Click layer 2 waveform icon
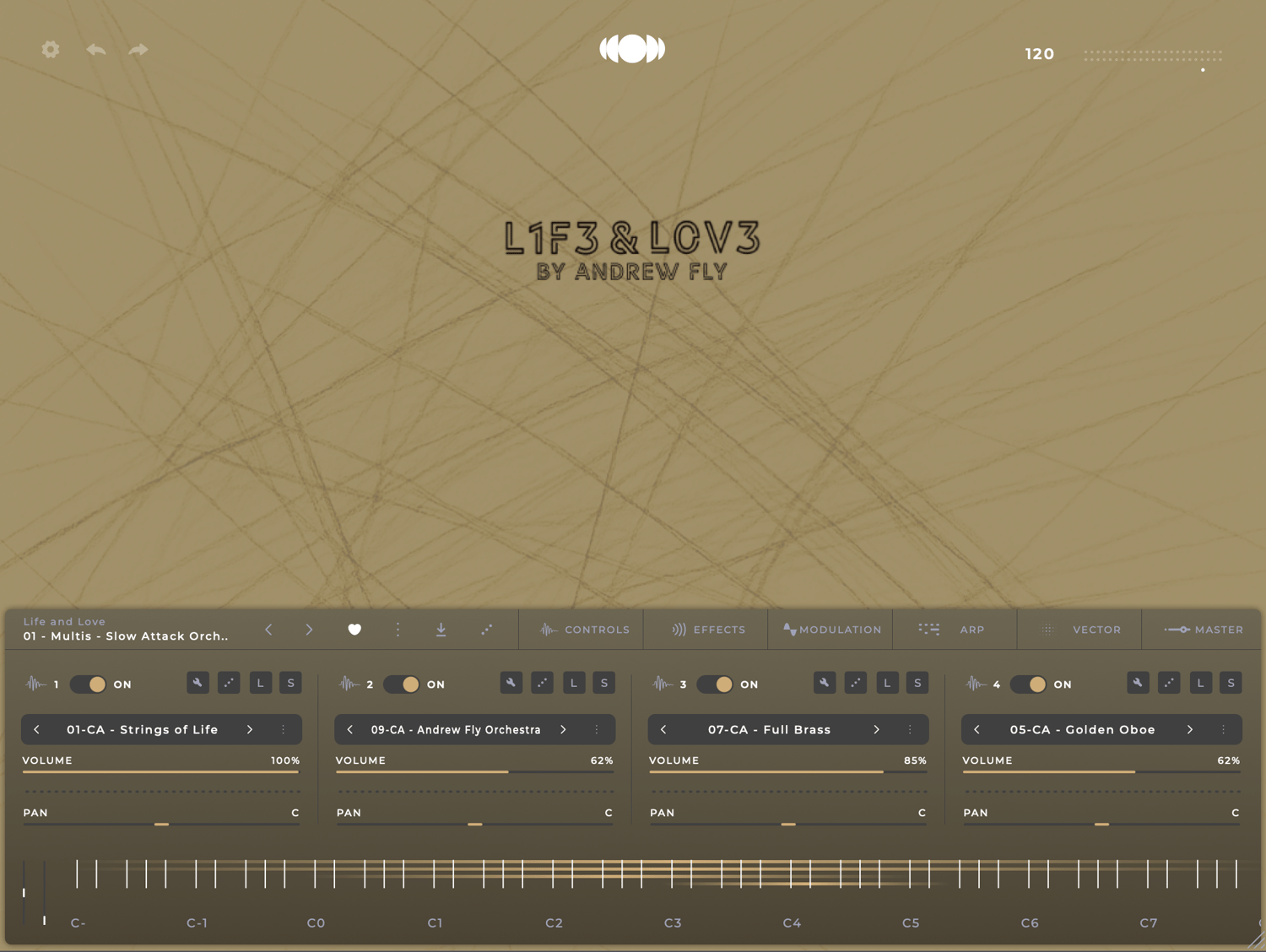Viewport: 1266px width, 952px height. point(349,684)
